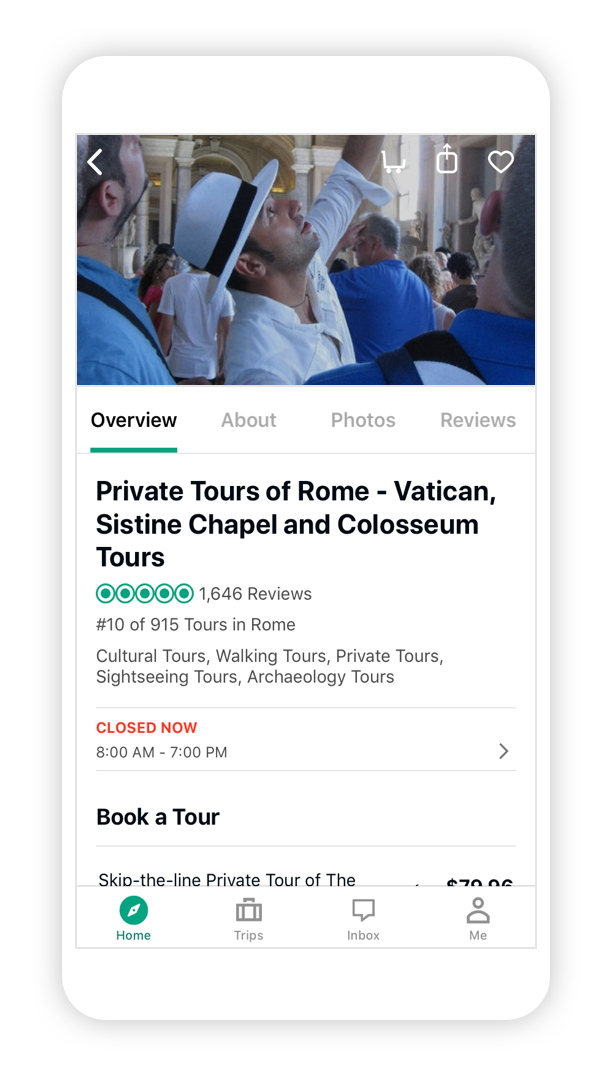Switch to the Reviews tab
This screenshot has width=612, height=1080.
pyautogui.click(x=478, y=420)
